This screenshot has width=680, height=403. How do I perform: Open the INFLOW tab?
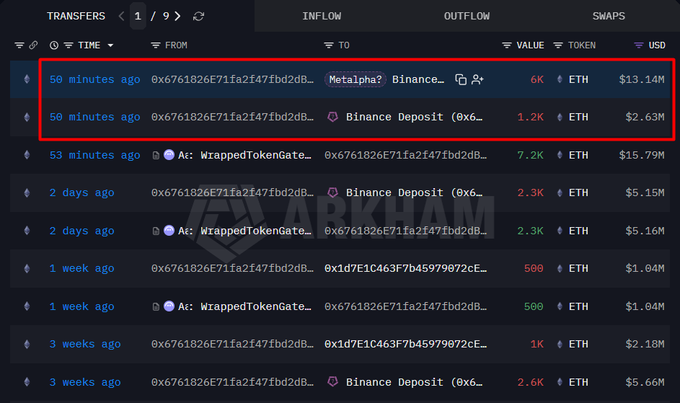pyautogui.click(x=322, y=16)
